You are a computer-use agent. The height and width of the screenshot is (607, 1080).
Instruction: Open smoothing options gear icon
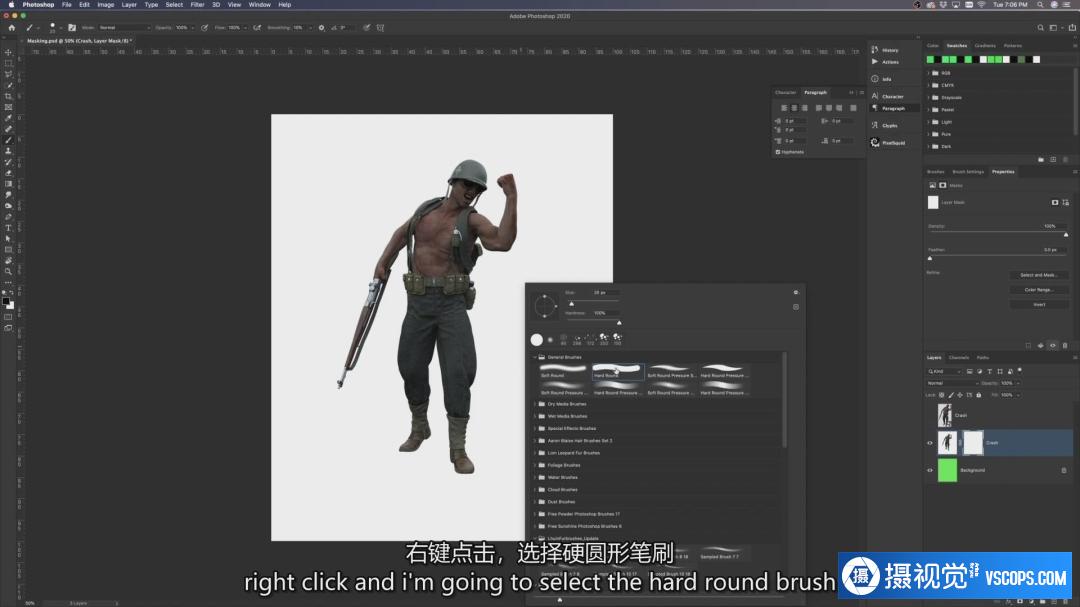coord(321,28)
